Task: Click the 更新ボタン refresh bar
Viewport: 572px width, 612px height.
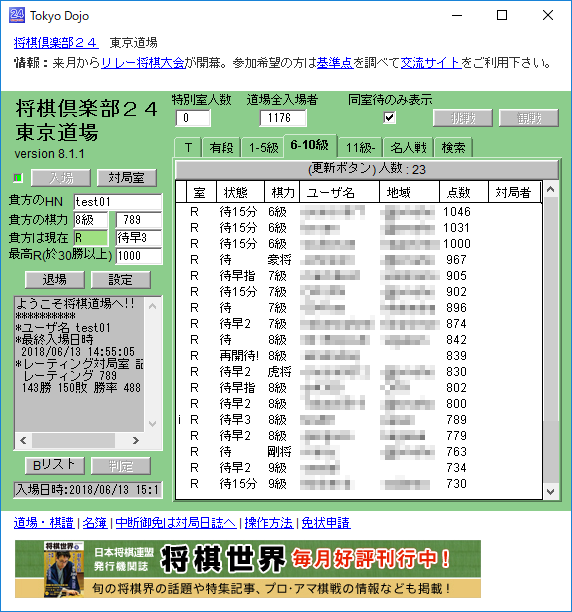Action: coord(367,169)
